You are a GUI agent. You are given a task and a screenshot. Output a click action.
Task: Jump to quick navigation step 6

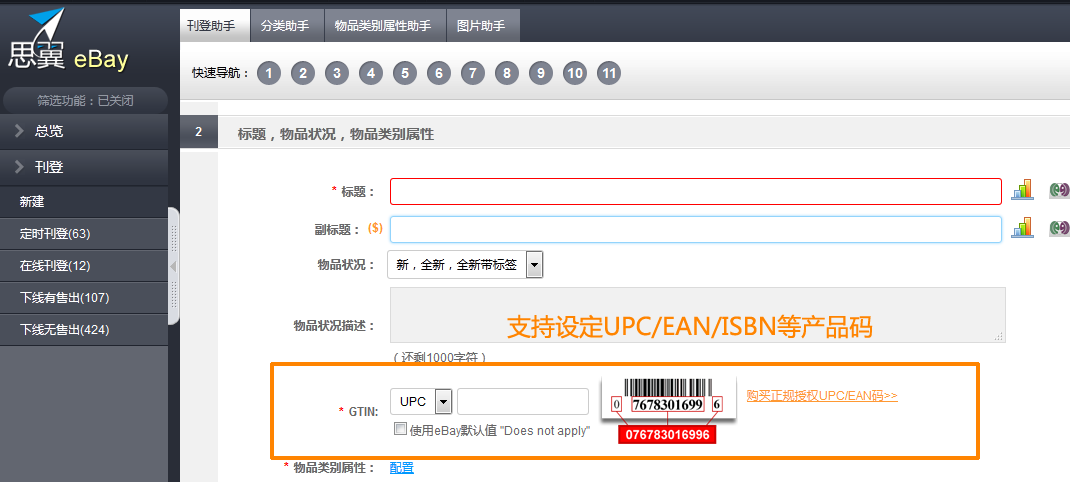click(x=439, y=73)
